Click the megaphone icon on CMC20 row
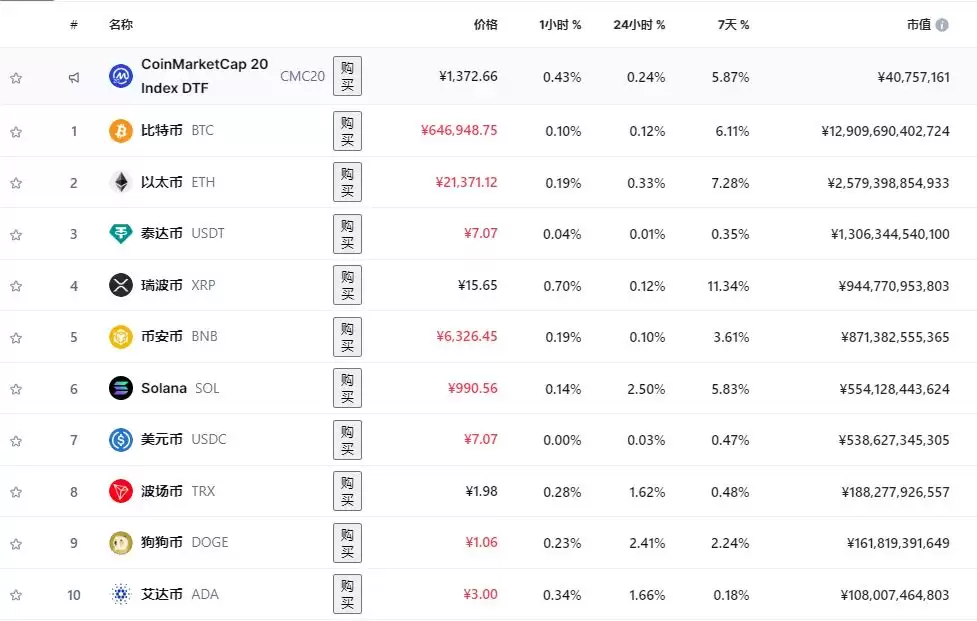 [73, 76]
